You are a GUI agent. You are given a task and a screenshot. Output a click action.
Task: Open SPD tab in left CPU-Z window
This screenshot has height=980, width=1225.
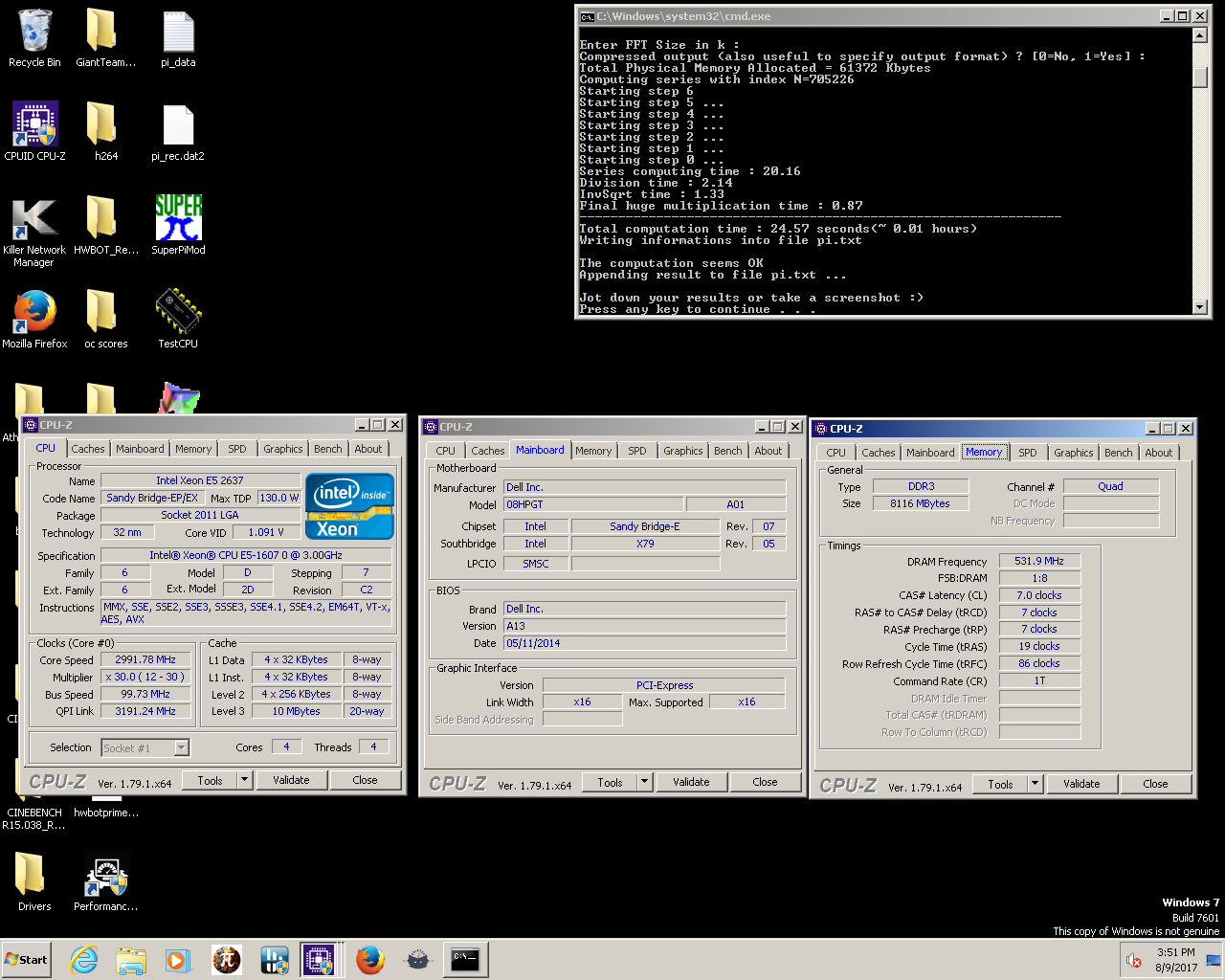[237, 449]
